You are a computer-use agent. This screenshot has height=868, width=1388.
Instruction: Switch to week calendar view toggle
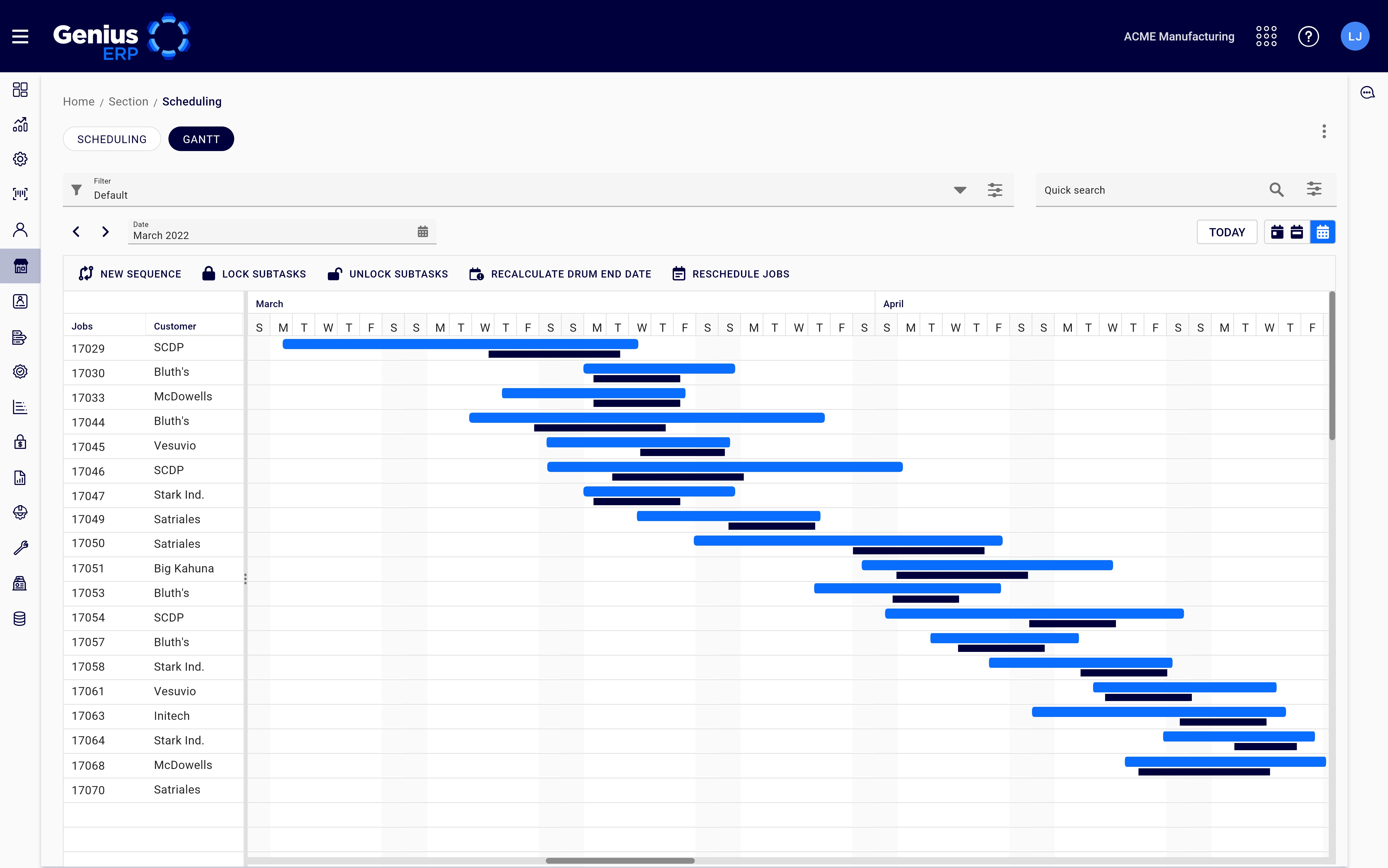[1297, 232]
